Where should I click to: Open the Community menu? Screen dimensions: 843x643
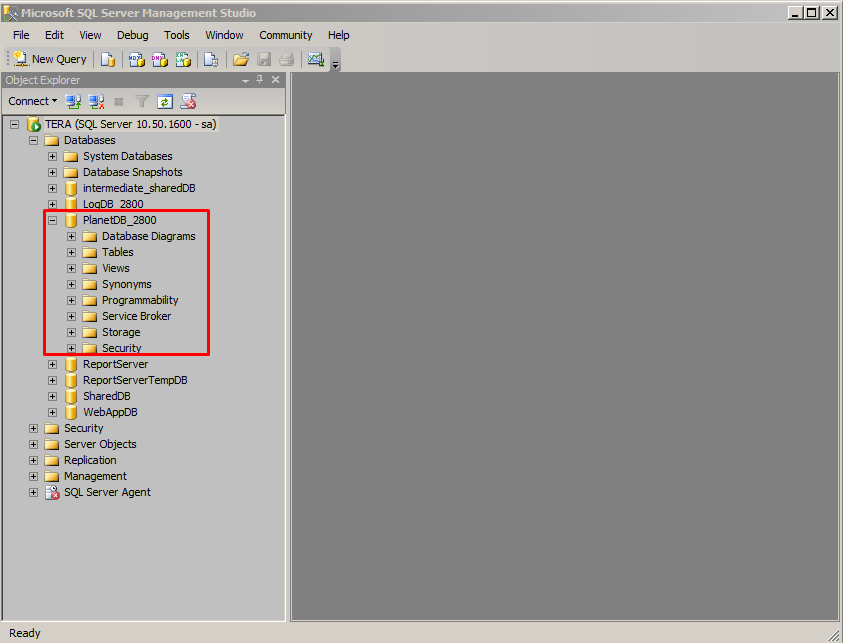(x=285, y=35)
